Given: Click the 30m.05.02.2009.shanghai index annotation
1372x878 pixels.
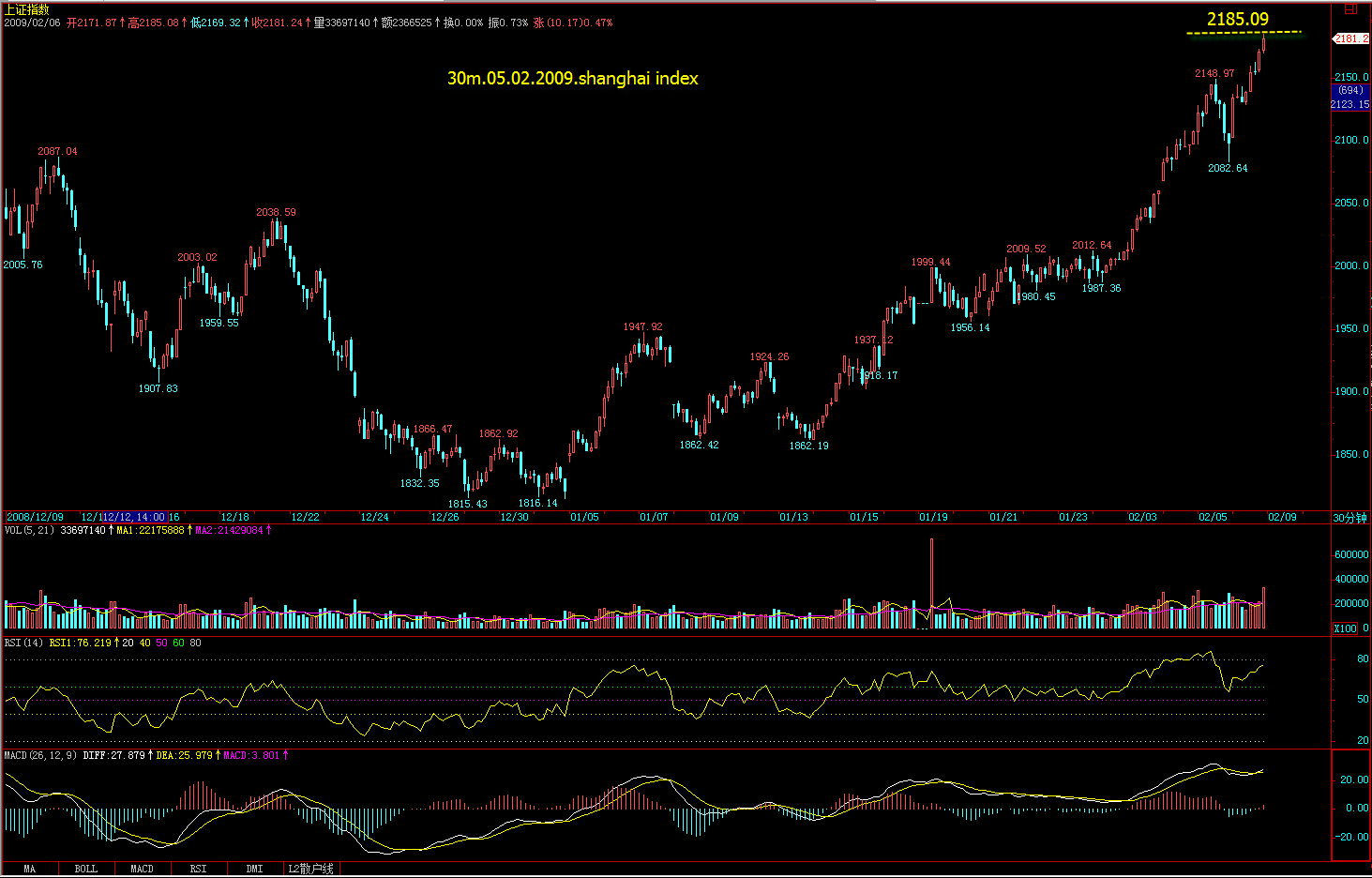Looking at the screenshot, I should tap(572, 78).
